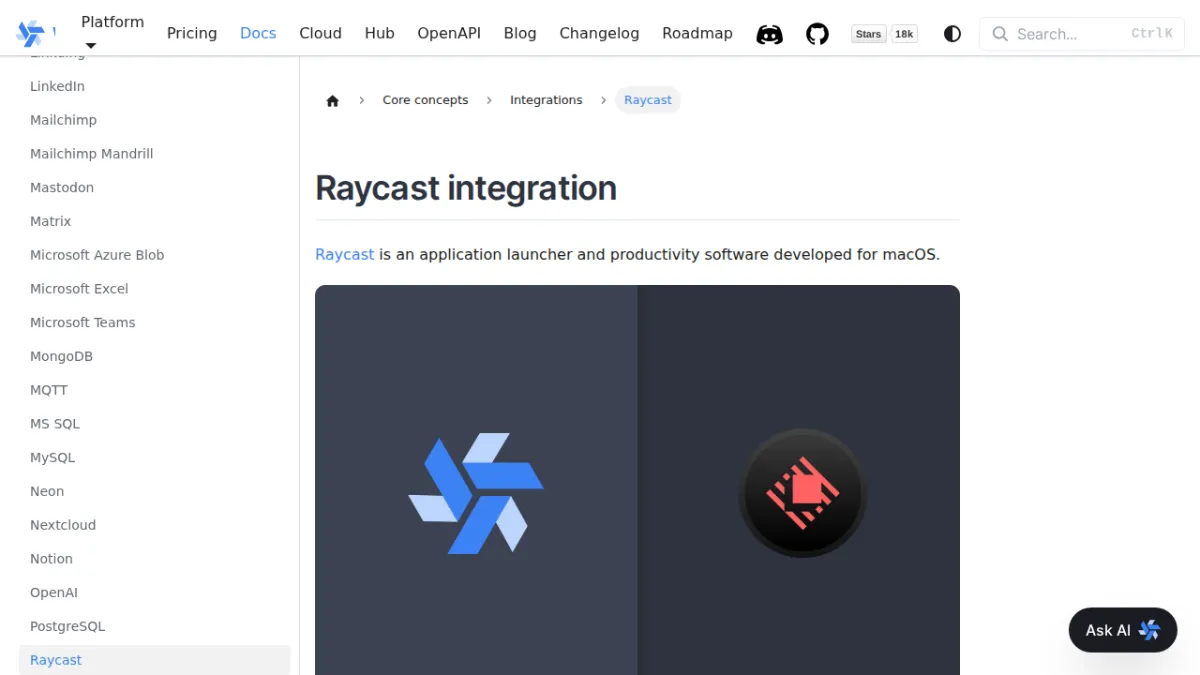
Task: Open the OpenAPI nav link
Action: pyautogui.click(x=449, y=33)
